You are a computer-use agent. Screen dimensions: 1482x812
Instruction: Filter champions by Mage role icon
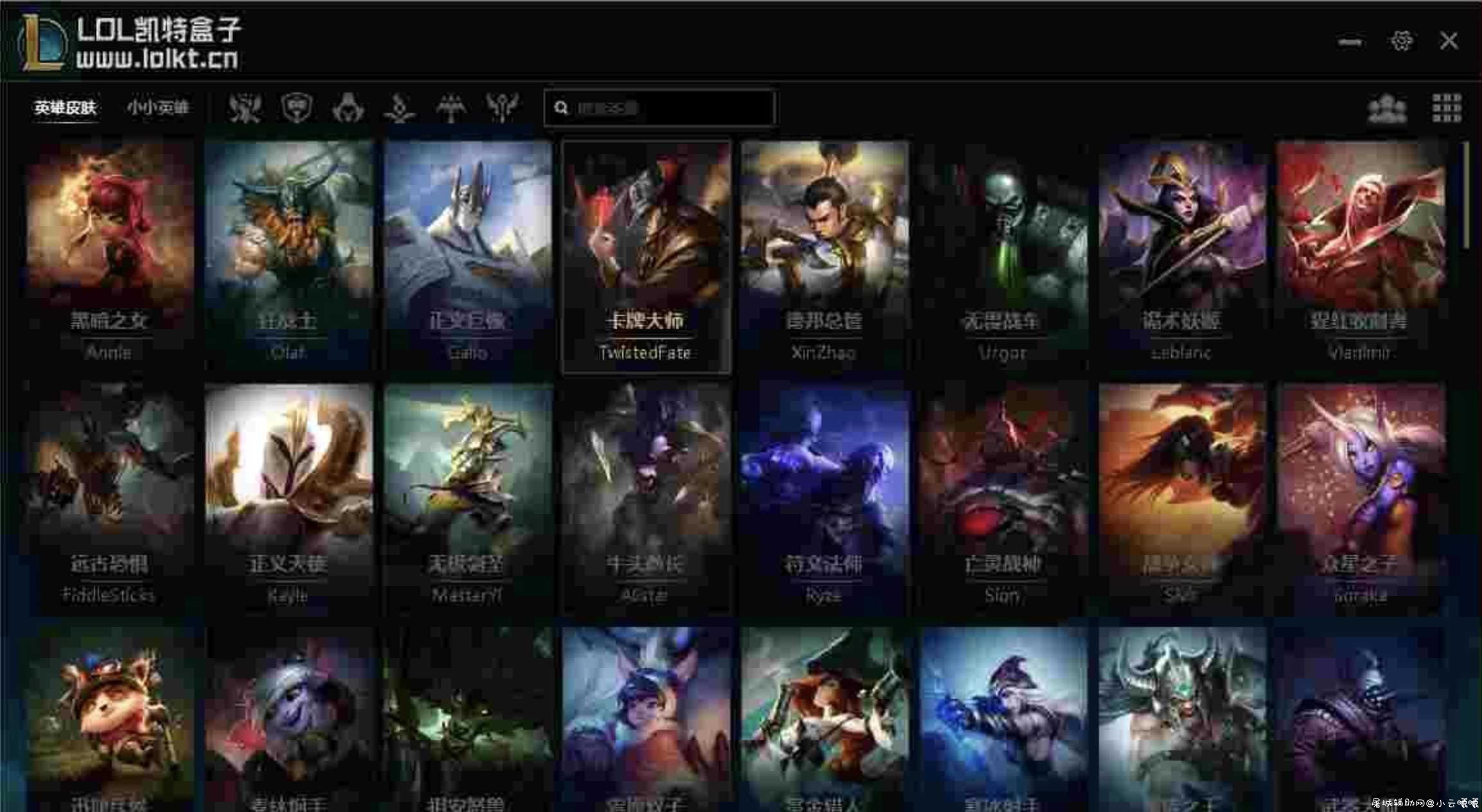(x=400, y=107)
